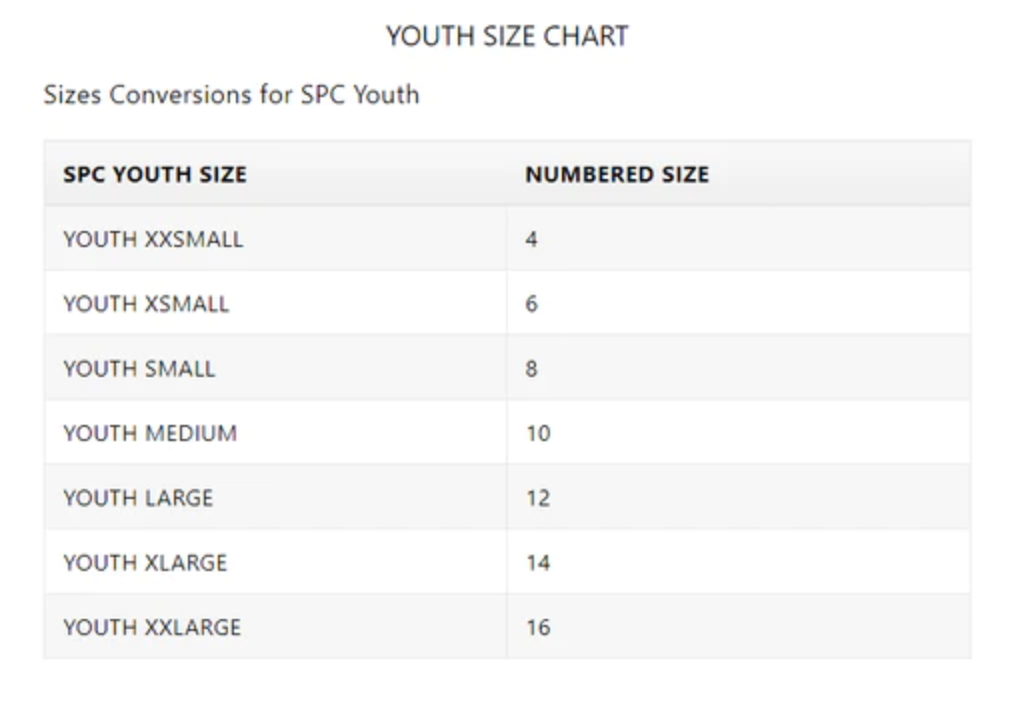Viewport: 1014px width, 712px height.
Task: Click numbered size 8 cell
Action: pyautogui.click(x=531, y=369)
